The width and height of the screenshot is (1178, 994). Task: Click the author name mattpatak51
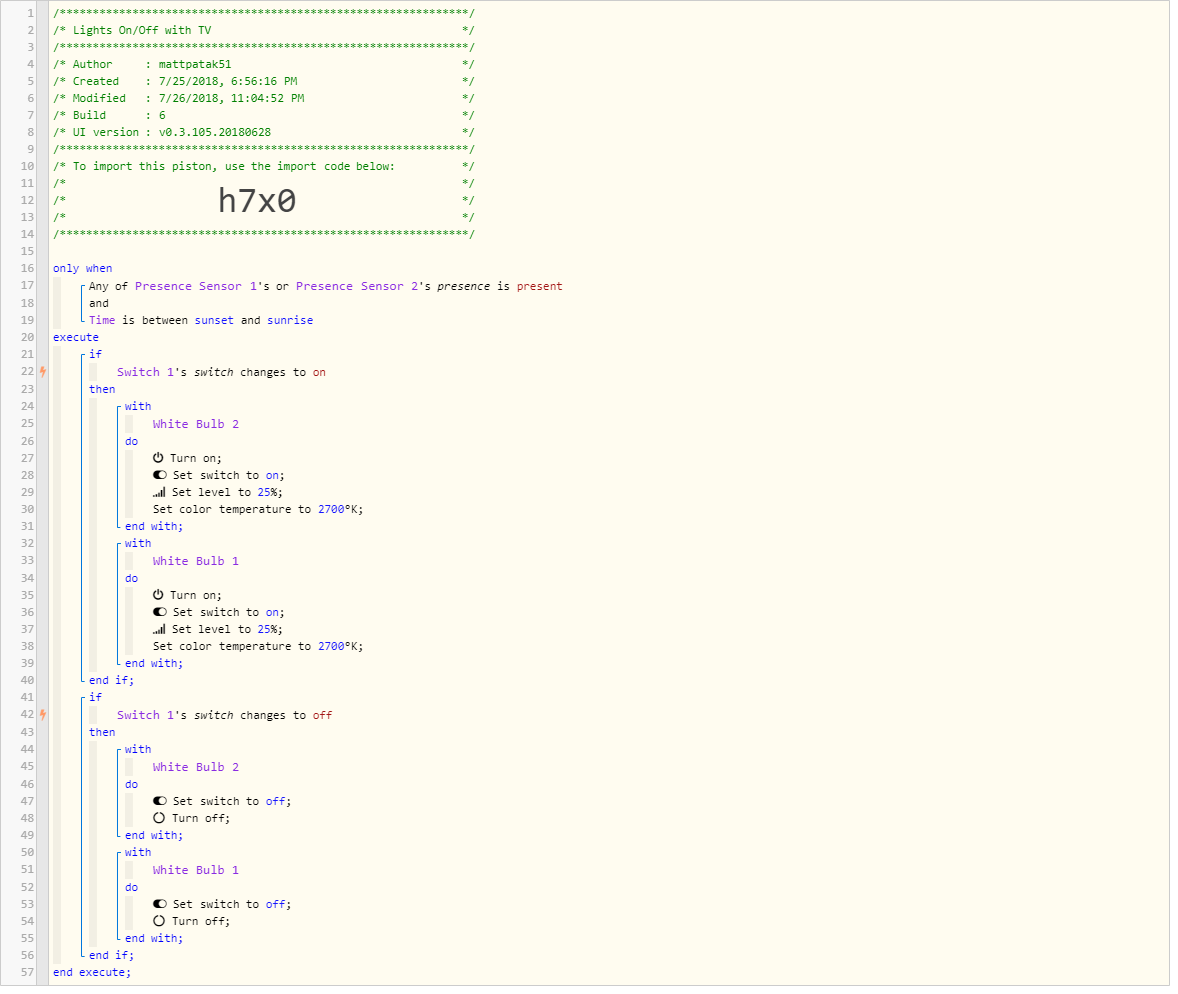pos(195,64)
